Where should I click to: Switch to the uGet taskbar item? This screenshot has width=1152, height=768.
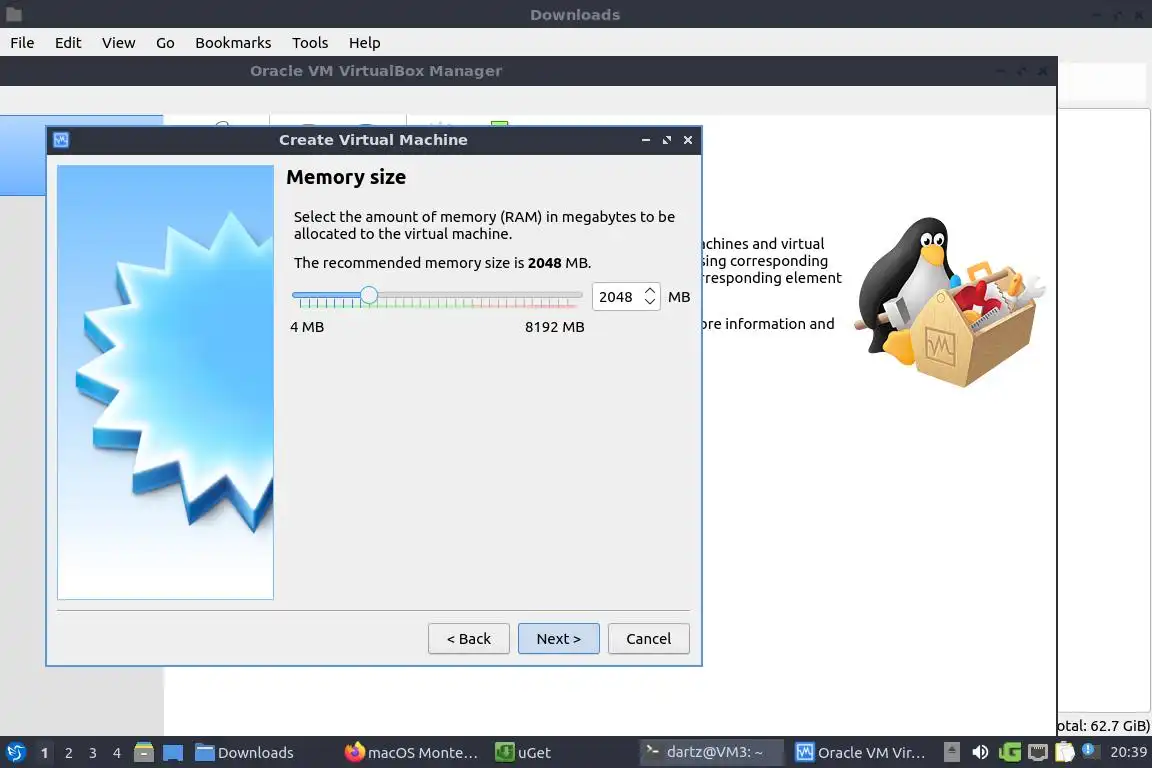[523, 753]
